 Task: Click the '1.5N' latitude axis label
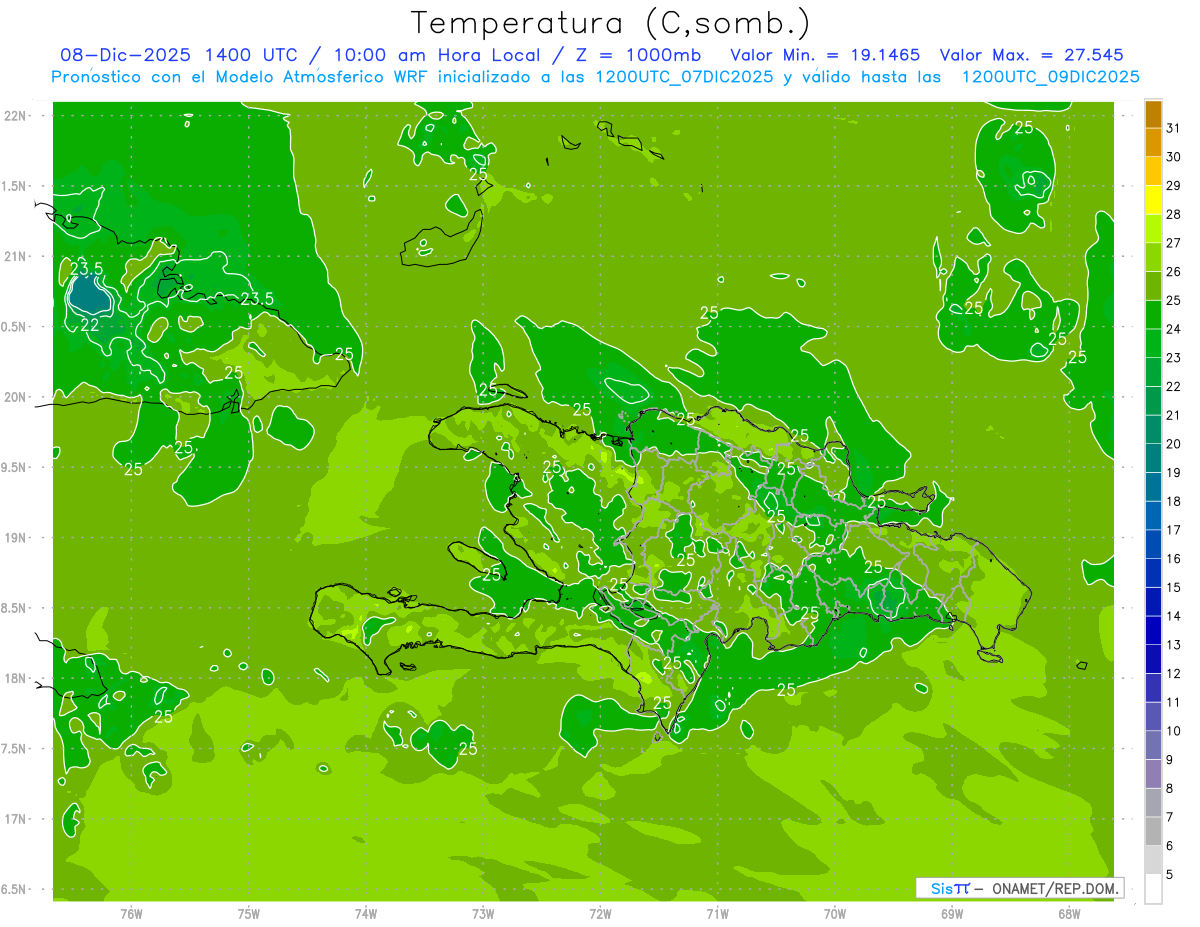coord(14,186)
